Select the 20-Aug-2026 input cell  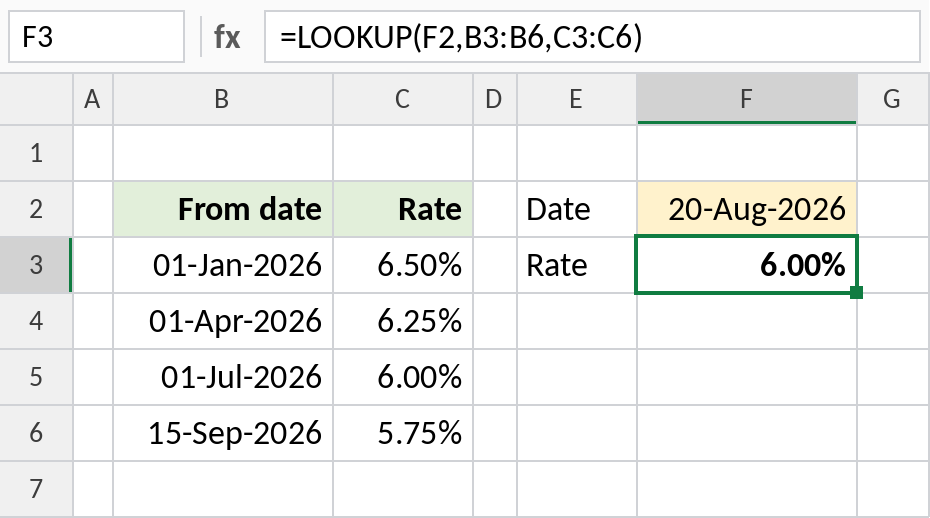coord(747,209)
